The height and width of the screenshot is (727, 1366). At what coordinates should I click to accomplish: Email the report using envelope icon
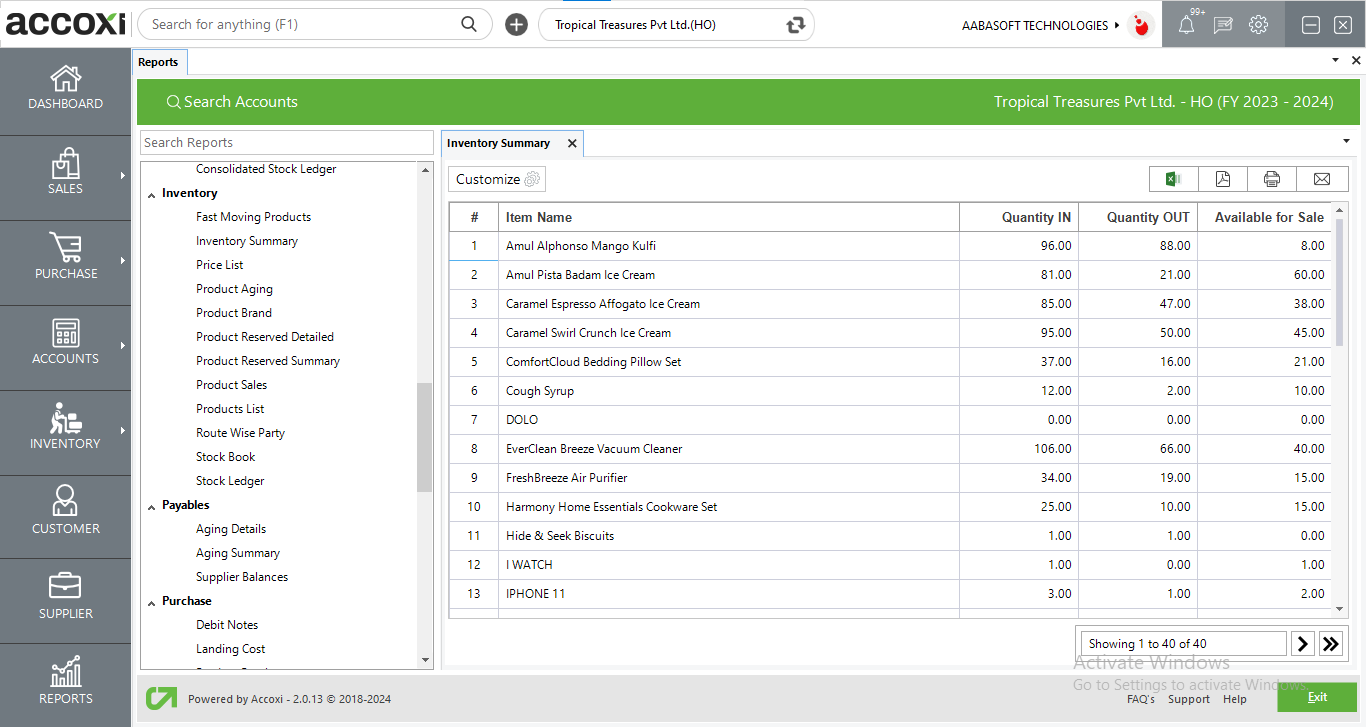pyautogui.click(x=1322, y=179)
